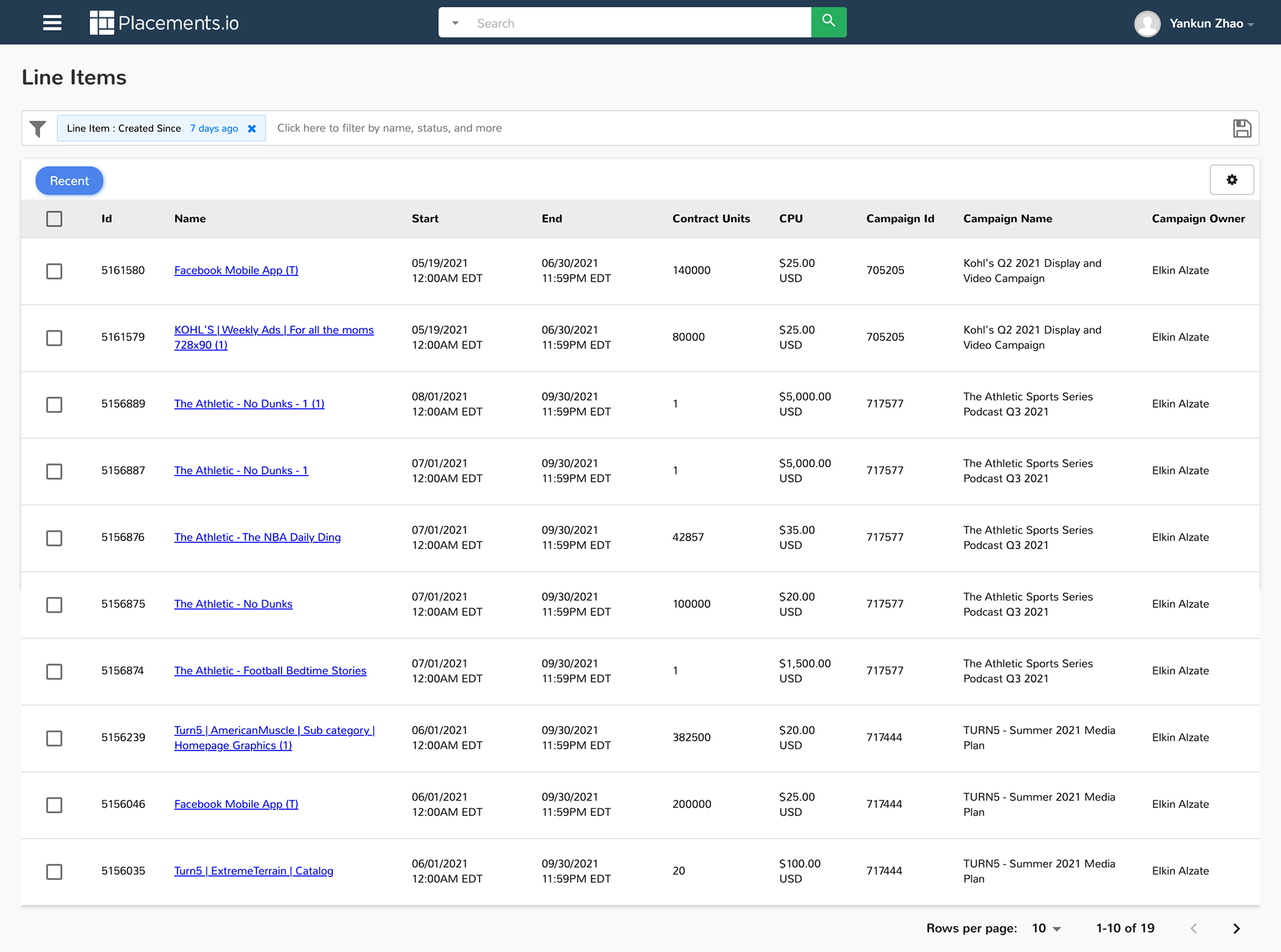Expand the search type dropdown arrow
1281x952 pixels.
click(x=455, y=23)
